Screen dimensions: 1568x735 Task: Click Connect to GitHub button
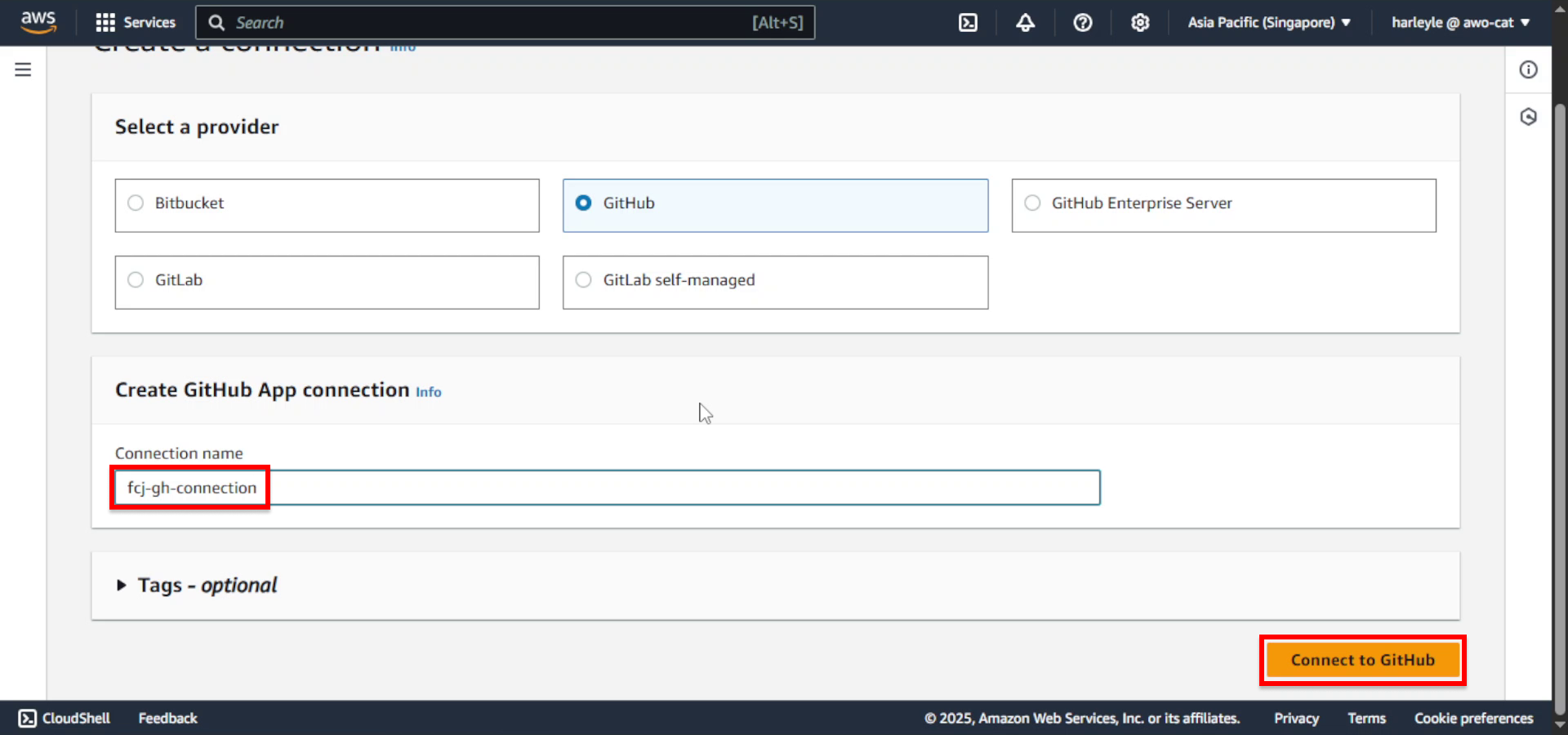pyautogui.click(x=1362, y=660)
